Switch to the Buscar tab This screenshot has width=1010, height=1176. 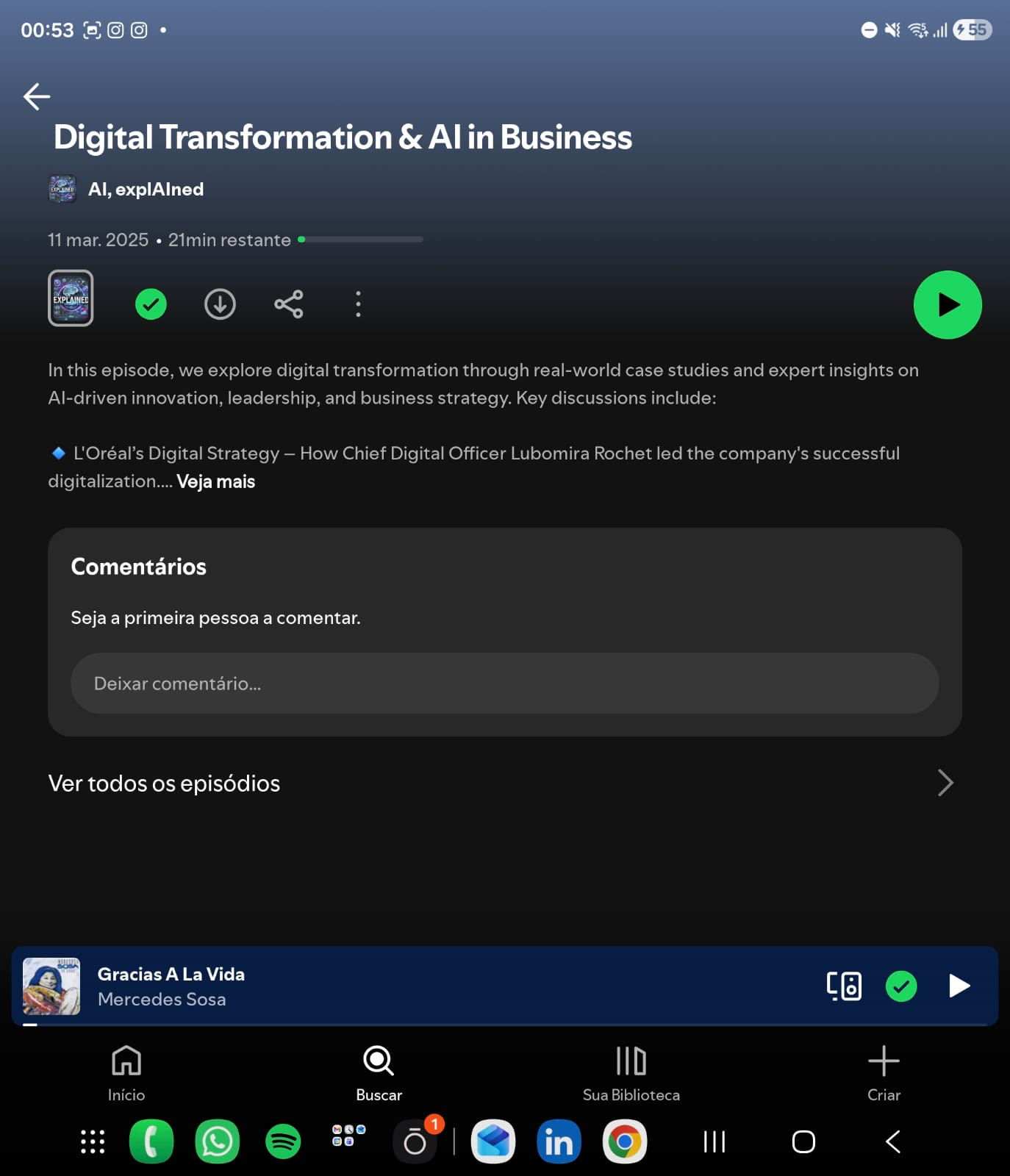(x=379, y=1074)
